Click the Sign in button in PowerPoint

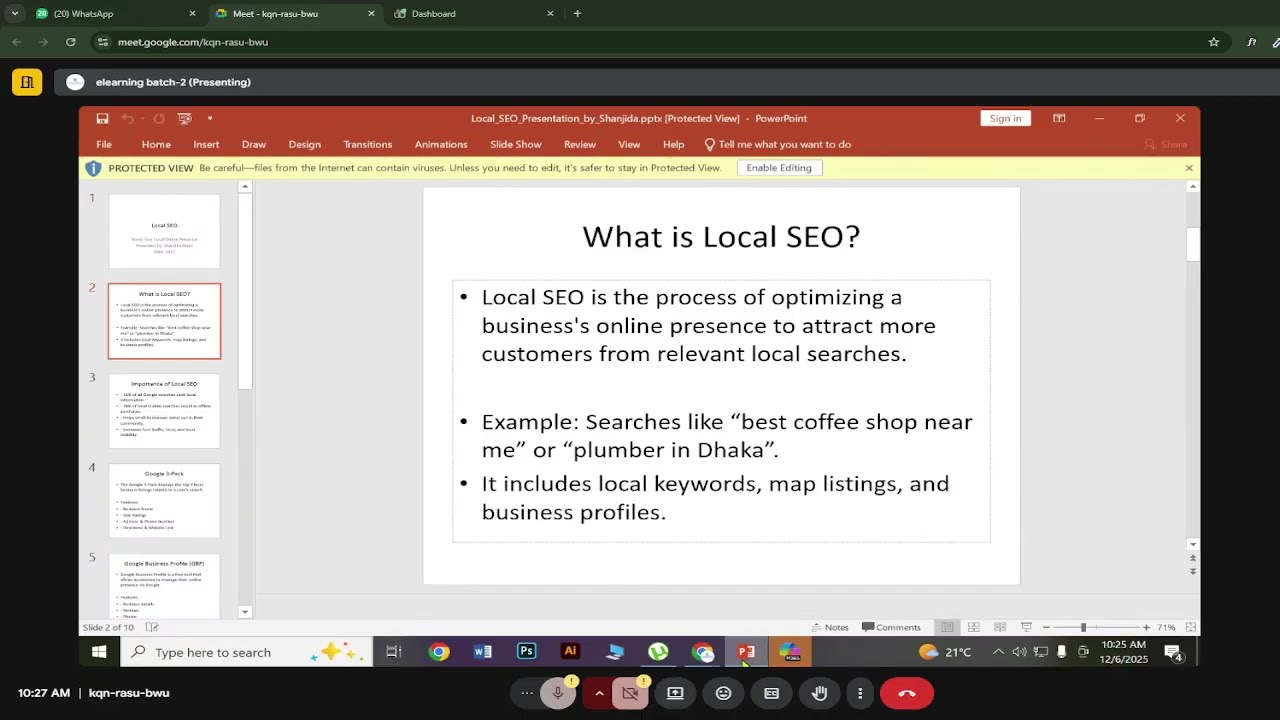coord(1006,118)
